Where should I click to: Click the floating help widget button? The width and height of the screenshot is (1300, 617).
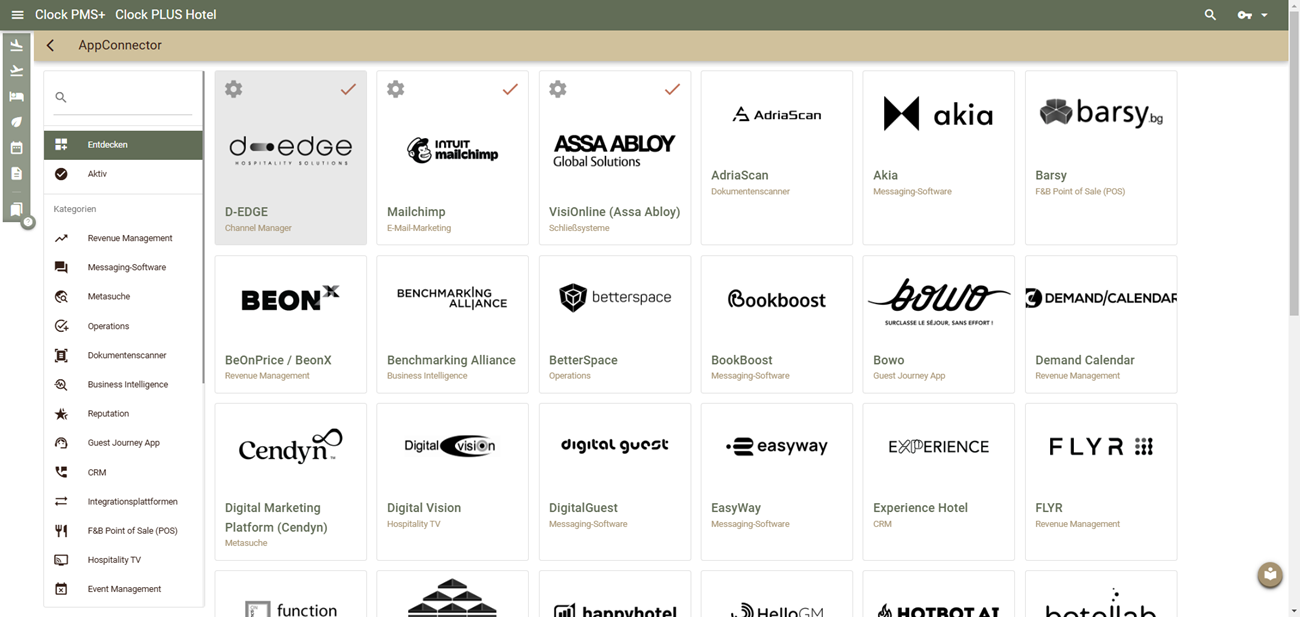click(1270, 575)
